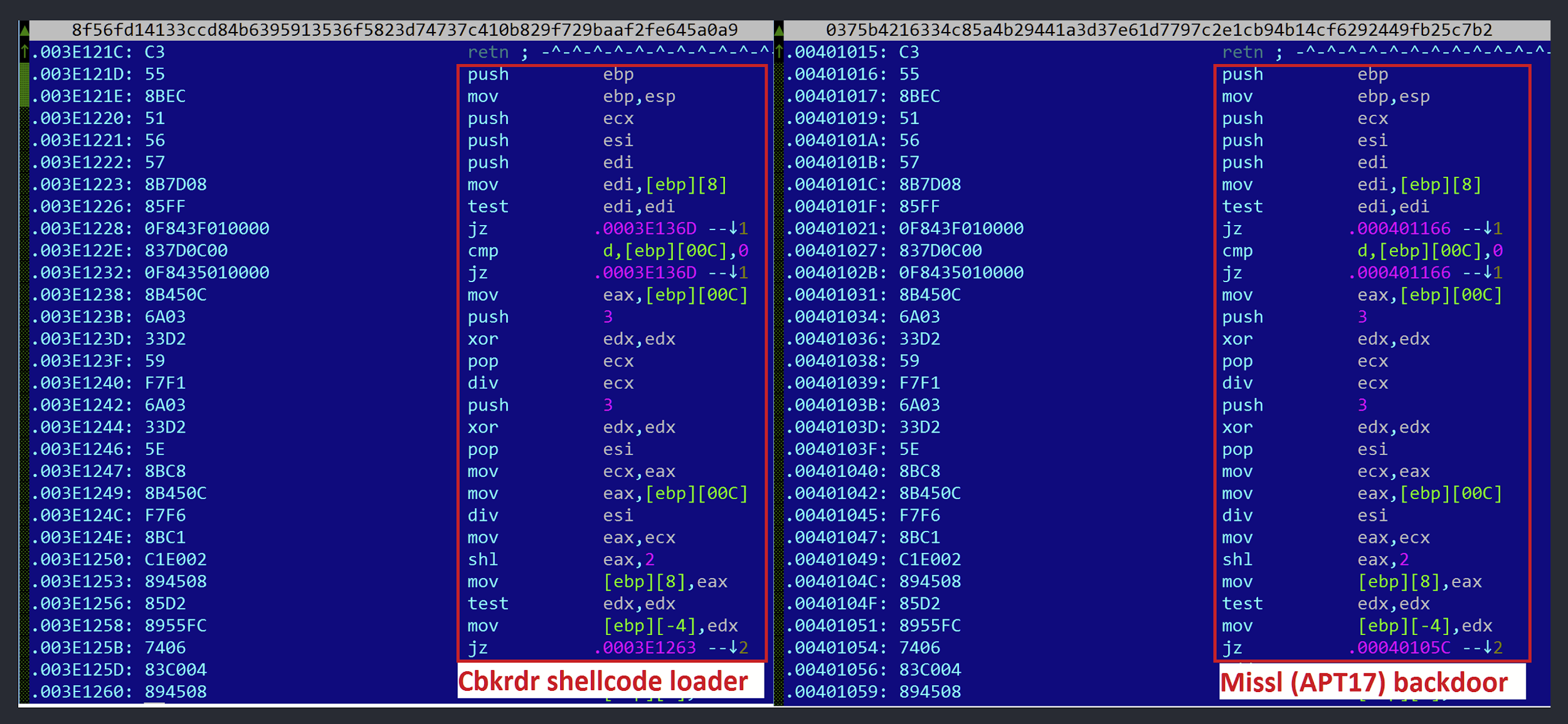The width and height of the screenshot is (1568, 724).
Task: Click right pane's green up-arrow scroll icon
Action: (x=778, y=52)
